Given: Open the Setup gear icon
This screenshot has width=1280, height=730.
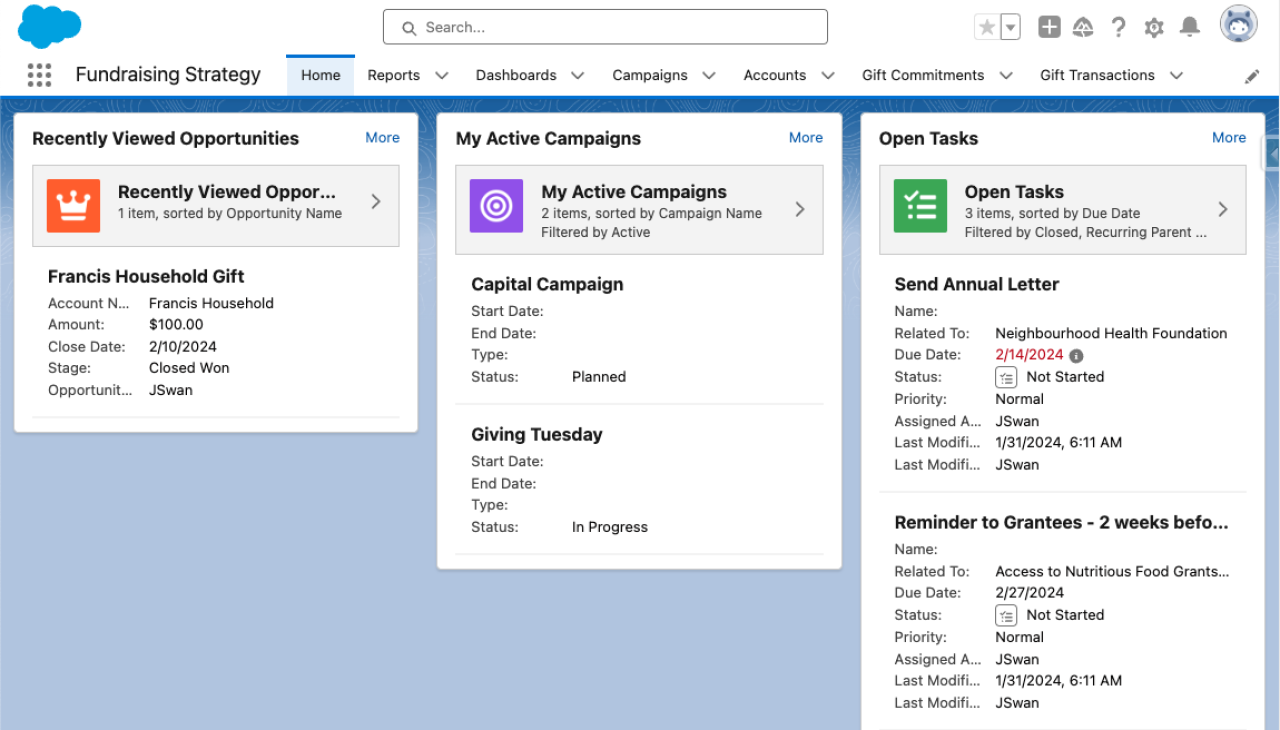Looking at the screenshot, I should point(1154,27).
